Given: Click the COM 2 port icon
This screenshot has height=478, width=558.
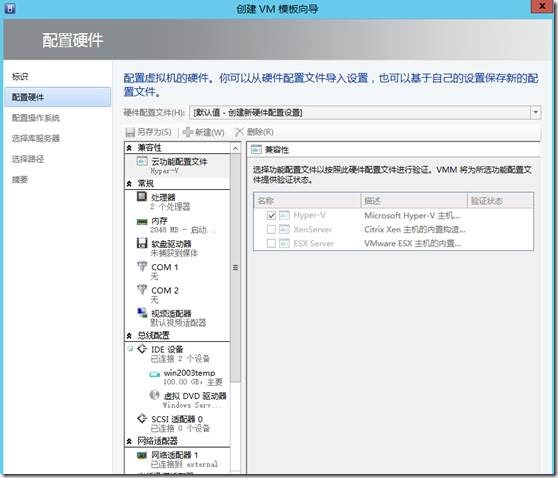Looking at the screenshot, I should point(142,290).
